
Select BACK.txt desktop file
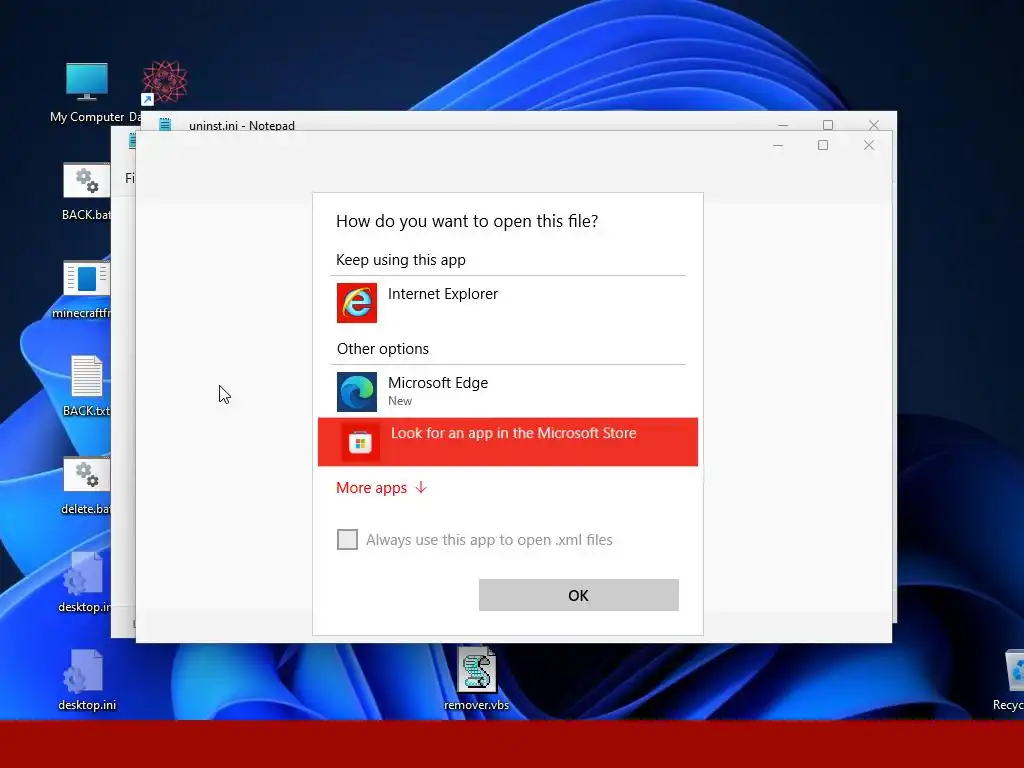tap(86, 376)
